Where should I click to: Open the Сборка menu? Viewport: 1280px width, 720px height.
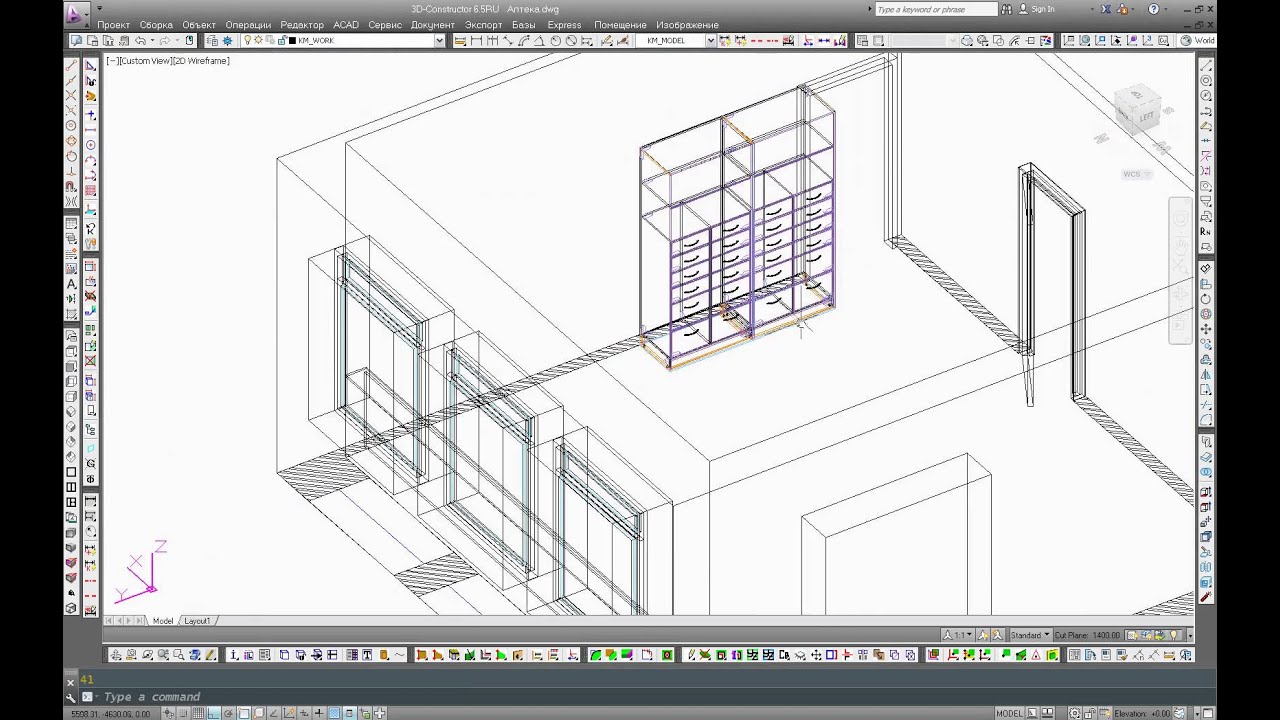coord(156,25)
